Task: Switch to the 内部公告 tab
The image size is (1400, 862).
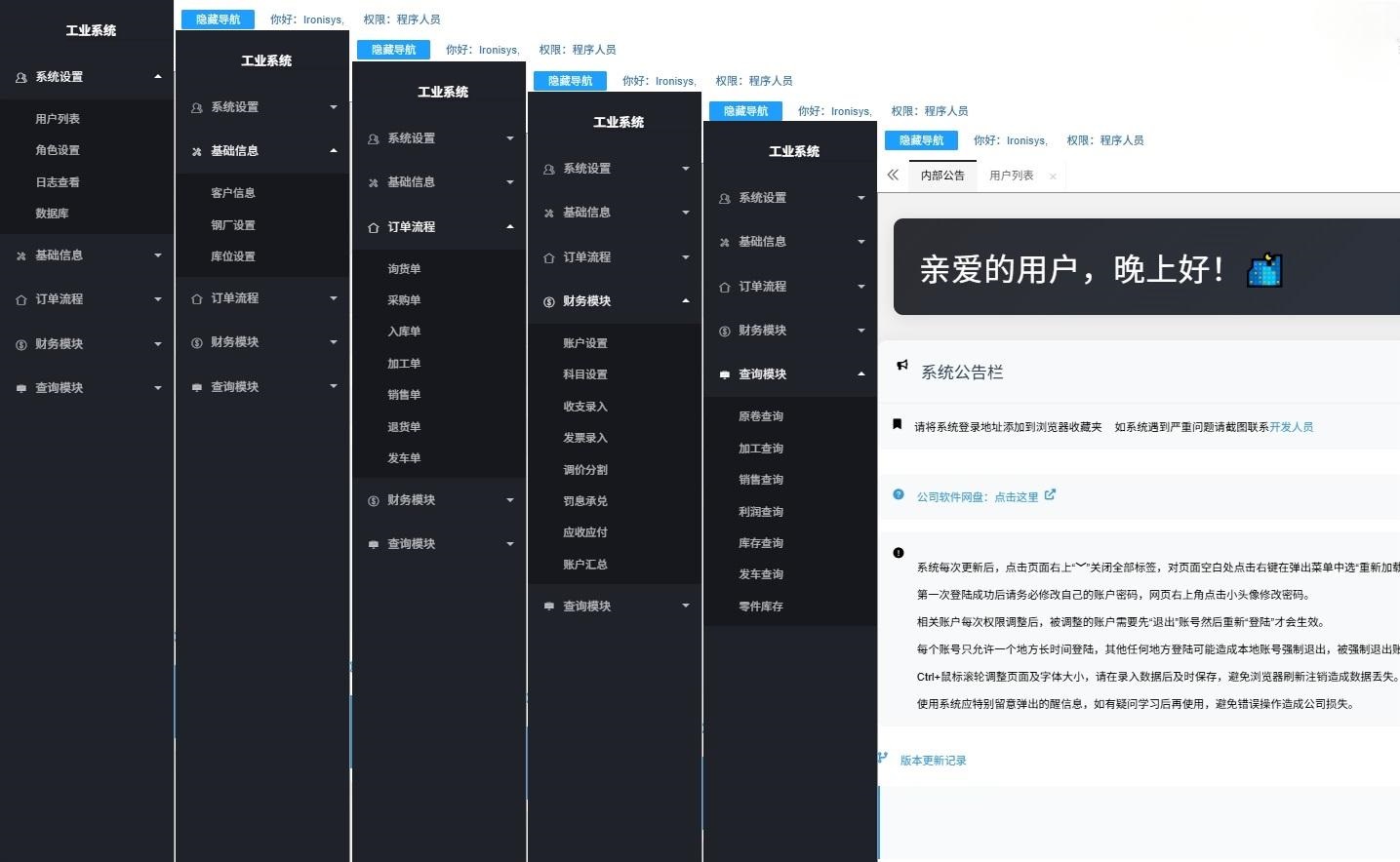Action: point(942,176)
